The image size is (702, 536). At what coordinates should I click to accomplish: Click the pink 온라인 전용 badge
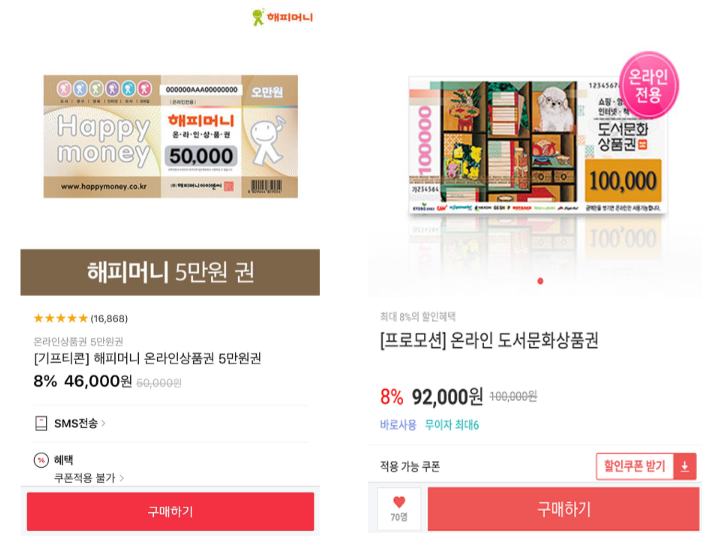649,85
